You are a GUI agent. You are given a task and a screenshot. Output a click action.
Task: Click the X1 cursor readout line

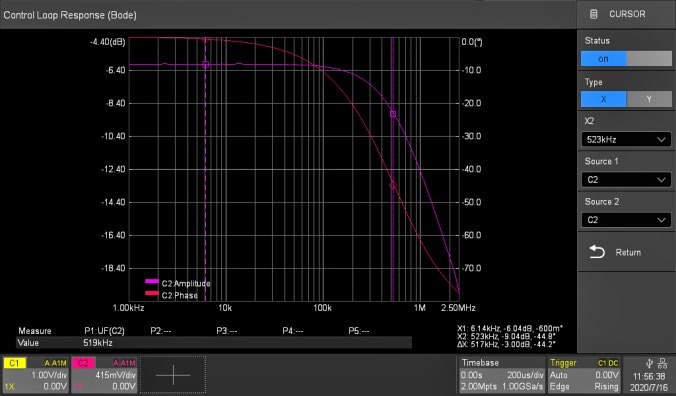tap(510, 328)
